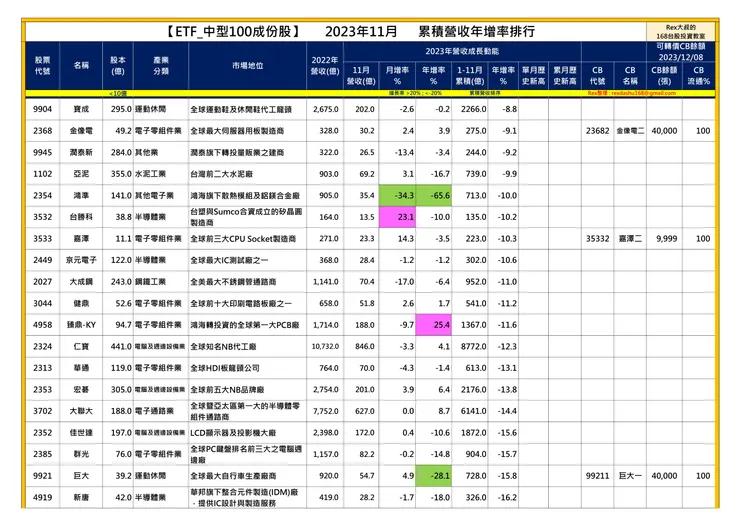Click the 可轉債CB餘額 2023/12/08 header
740x523 pixels.
click(681, 51)
